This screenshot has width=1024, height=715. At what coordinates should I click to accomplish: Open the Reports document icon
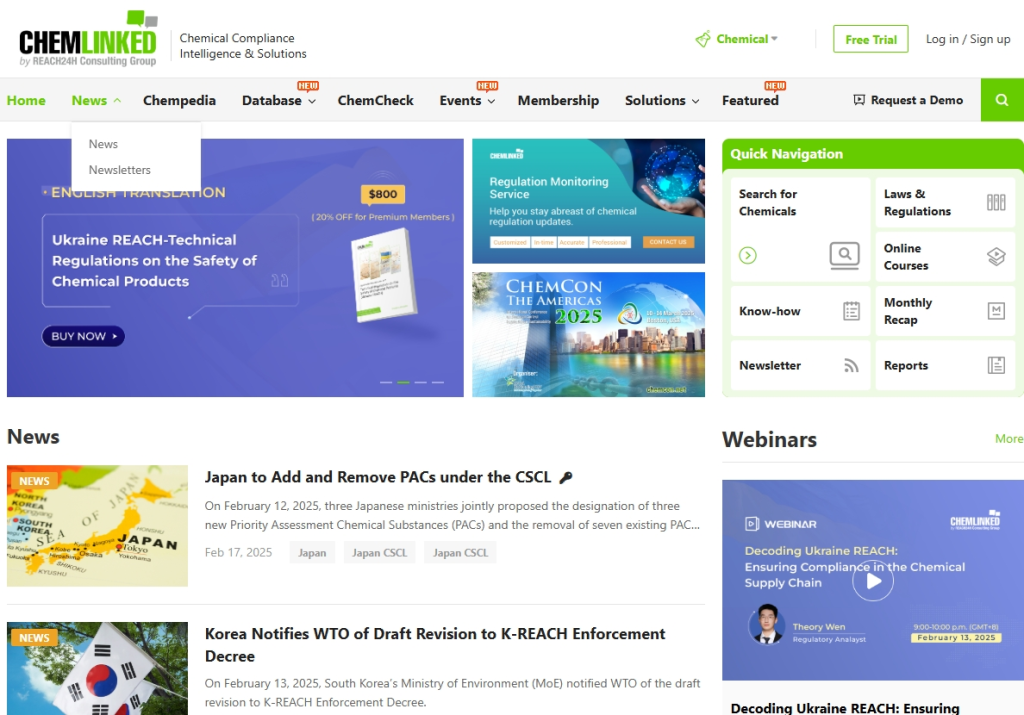coord(995,366)
